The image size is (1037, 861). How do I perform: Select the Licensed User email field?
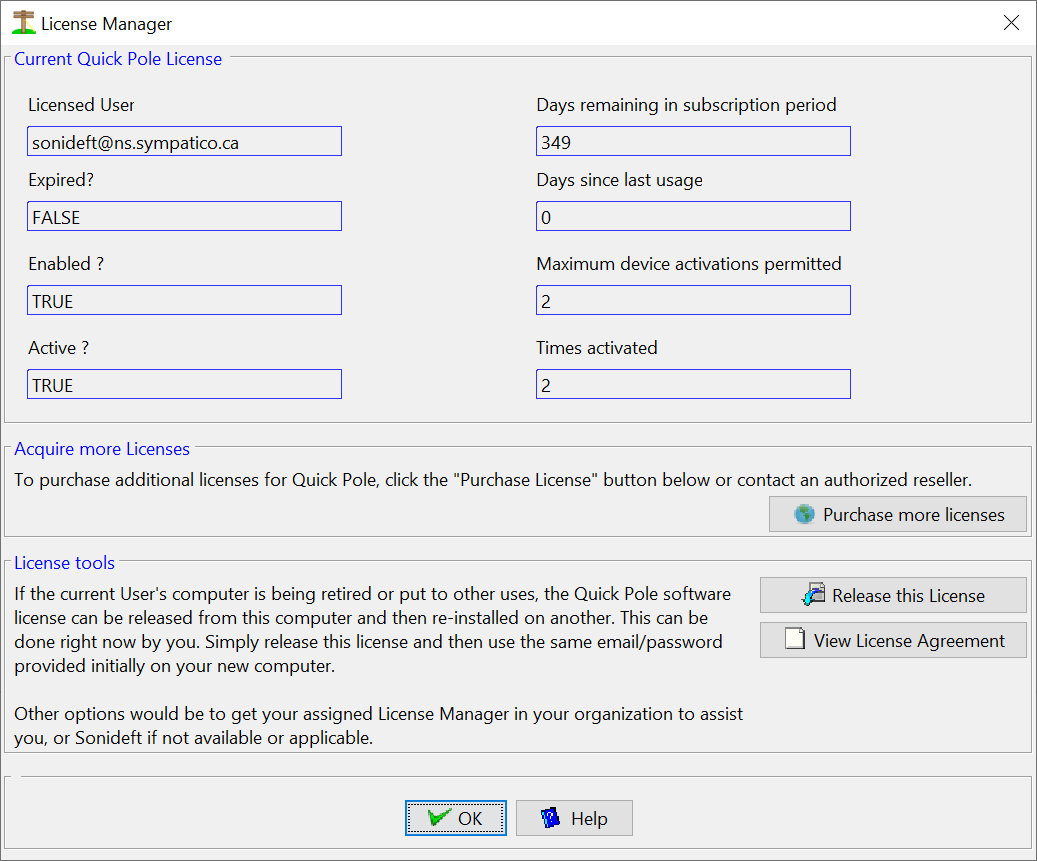185,142
